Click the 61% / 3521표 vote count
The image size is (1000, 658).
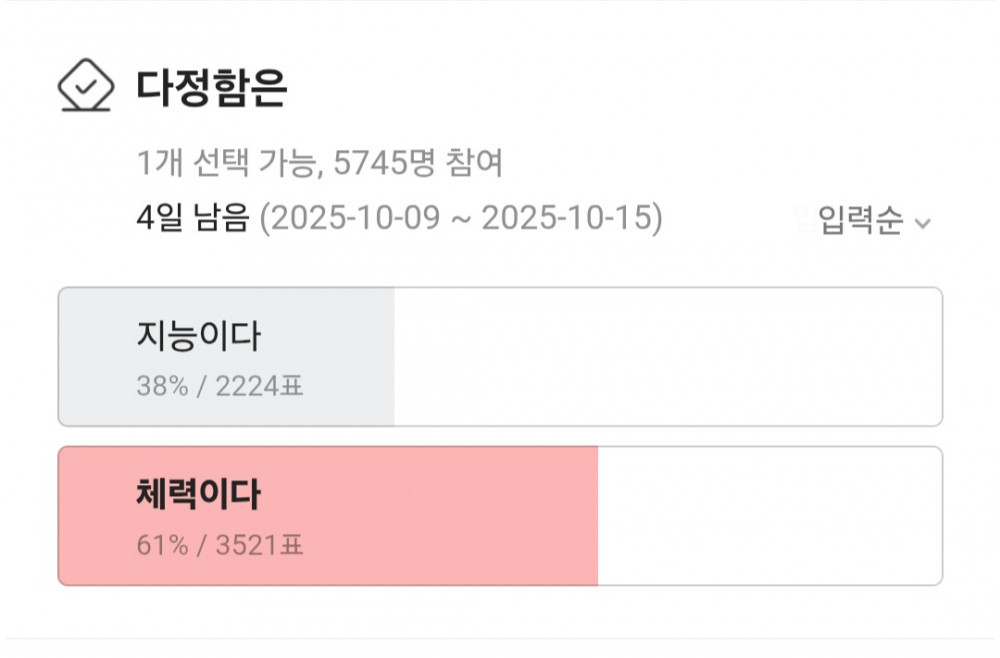tap(220, 546)
